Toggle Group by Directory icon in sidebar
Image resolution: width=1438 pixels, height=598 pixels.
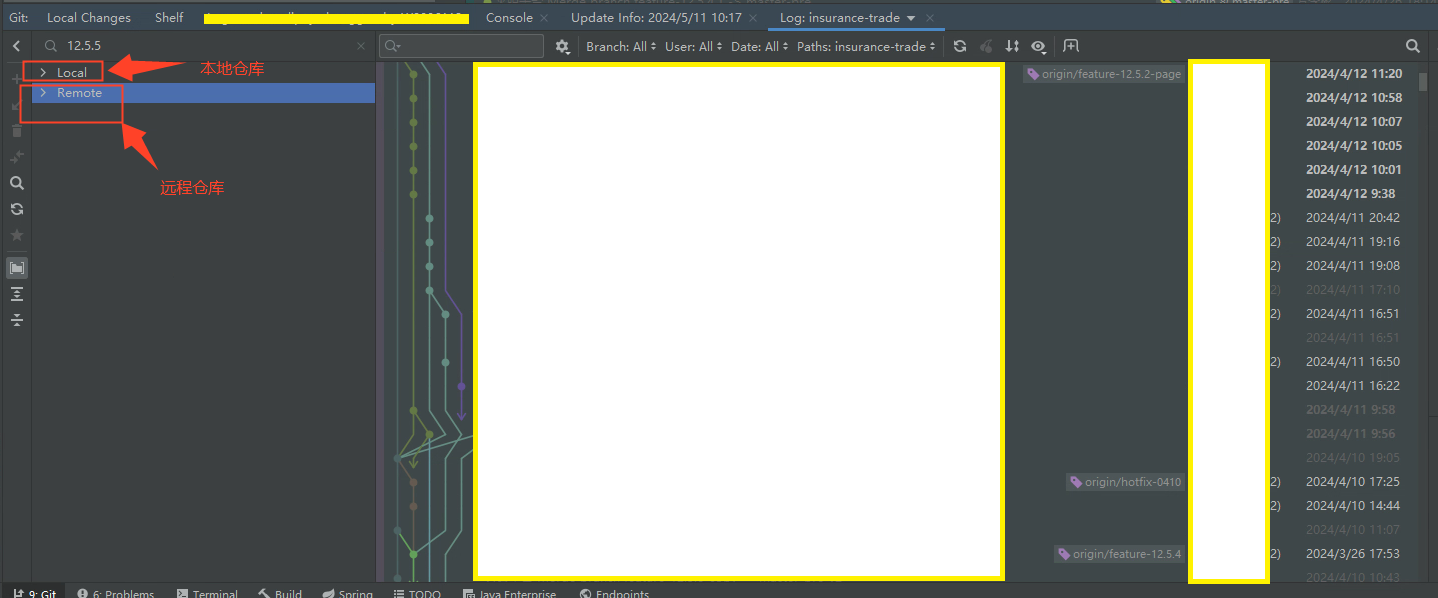[x=16, y=268]
